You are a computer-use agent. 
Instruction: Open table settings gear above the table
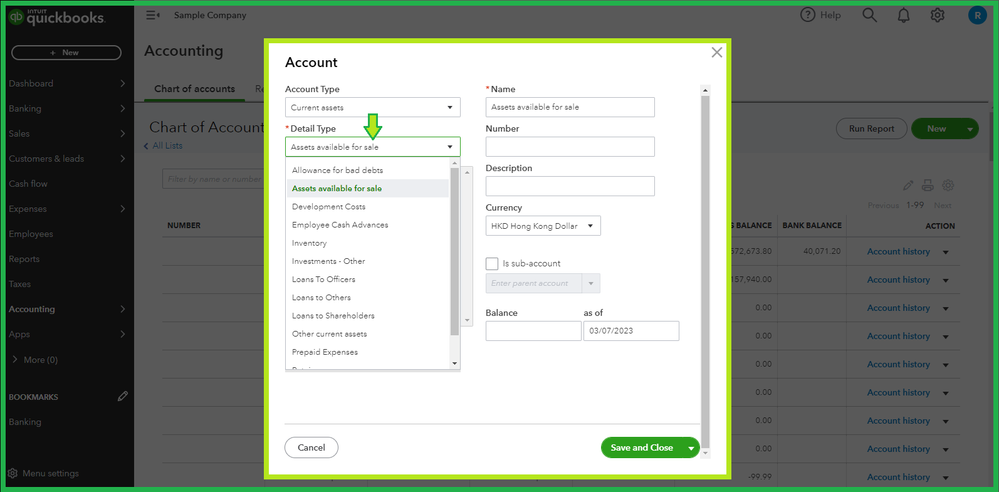pyautogui.click(x=948, y=185)
